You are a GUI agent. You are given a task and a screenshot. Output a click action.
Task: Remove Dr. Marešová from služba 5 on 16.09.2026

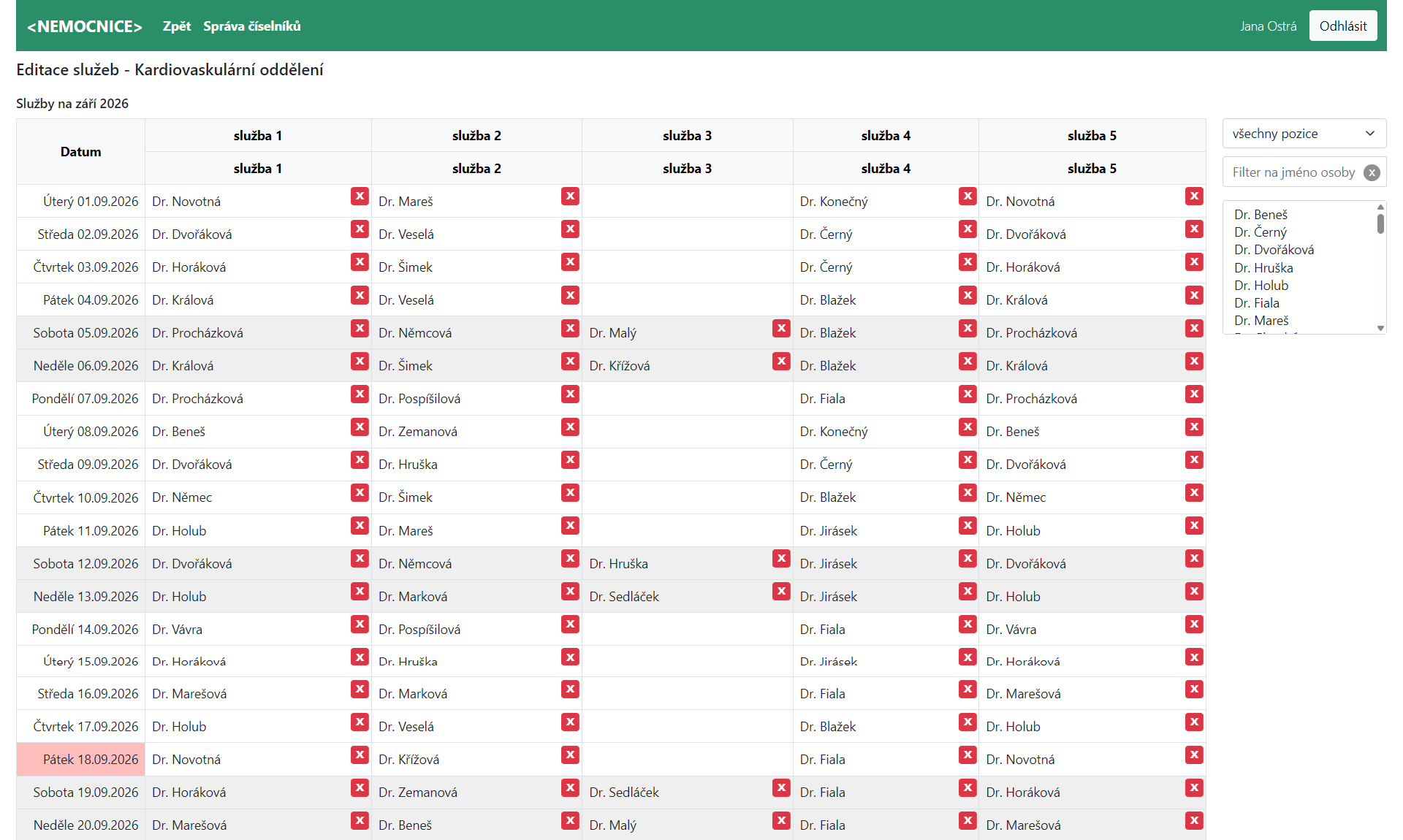click(1194, 689)
